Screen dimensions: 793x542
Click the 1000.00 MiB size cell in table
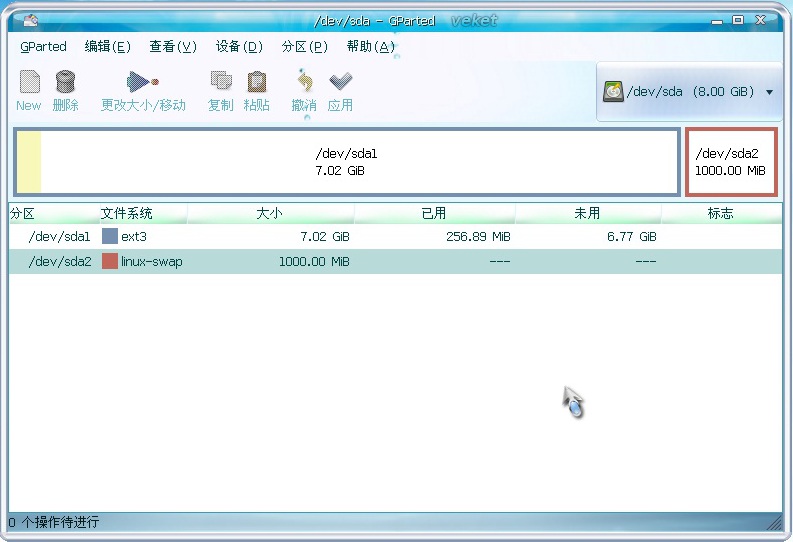(314, 261)
